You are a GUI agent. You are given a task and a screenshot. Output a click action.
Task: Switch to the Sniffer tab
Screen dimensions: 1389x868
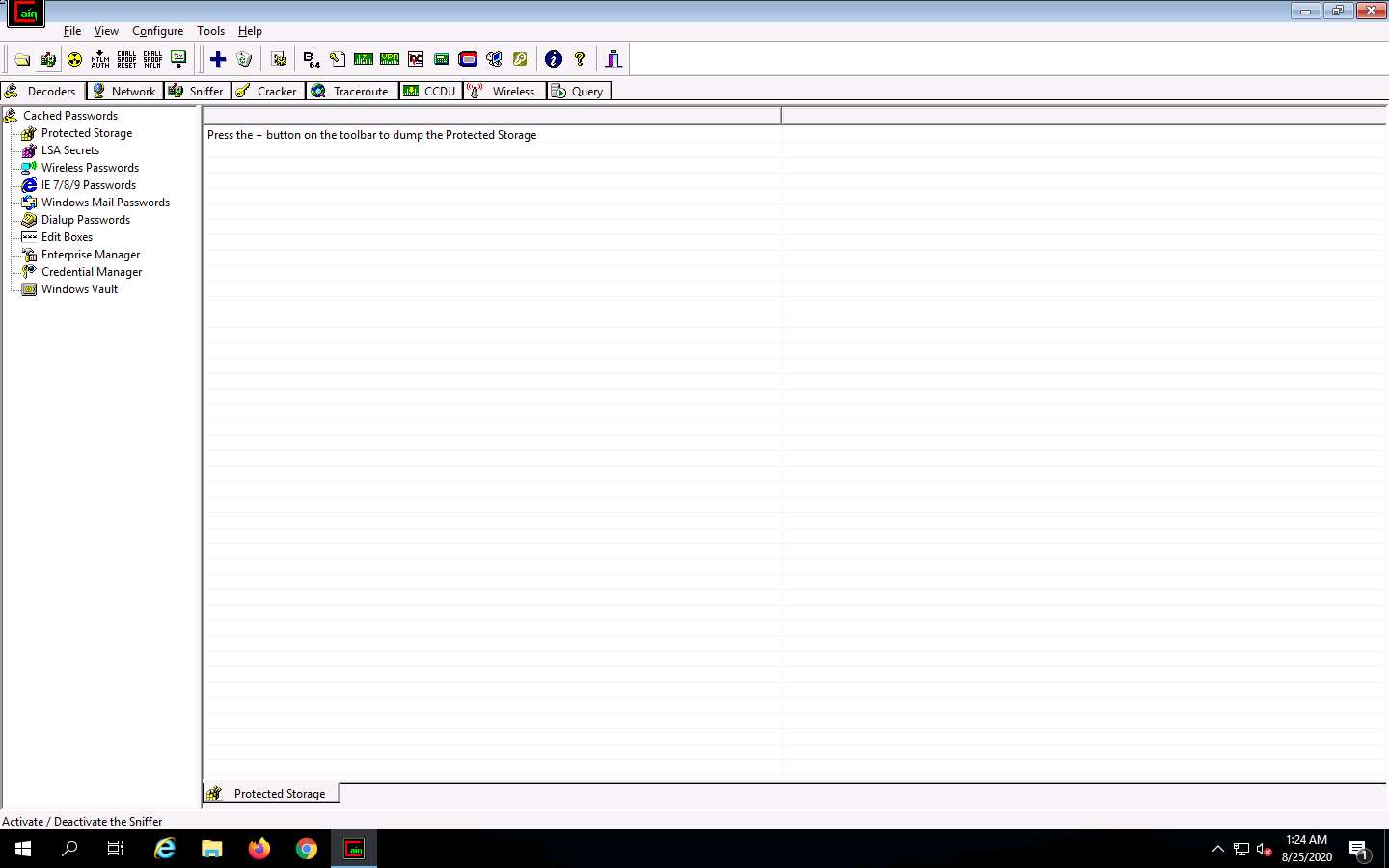(197, 91)
